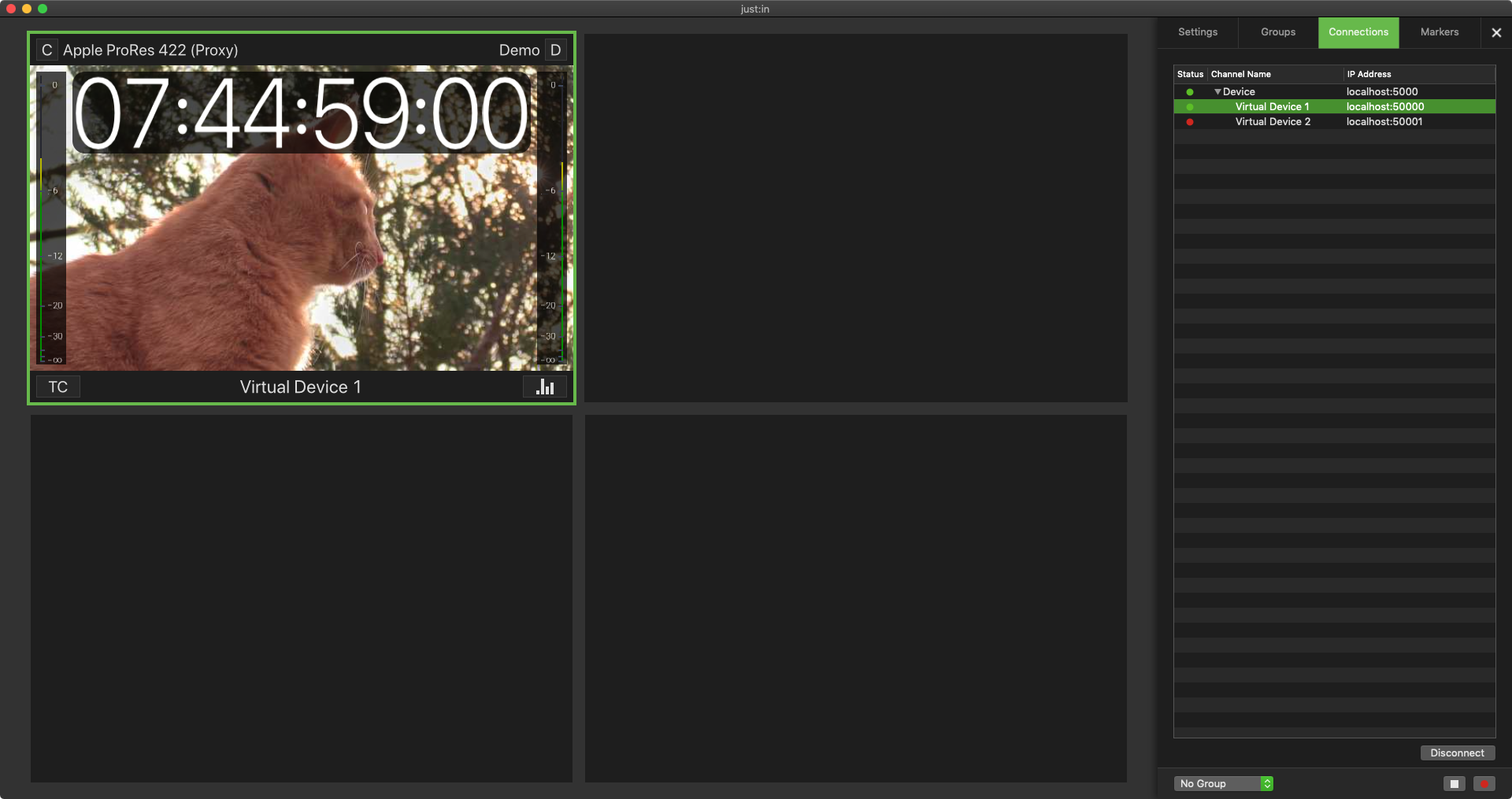
Task: Click localhost:5000 address for Device
Action: (1382, 92)
